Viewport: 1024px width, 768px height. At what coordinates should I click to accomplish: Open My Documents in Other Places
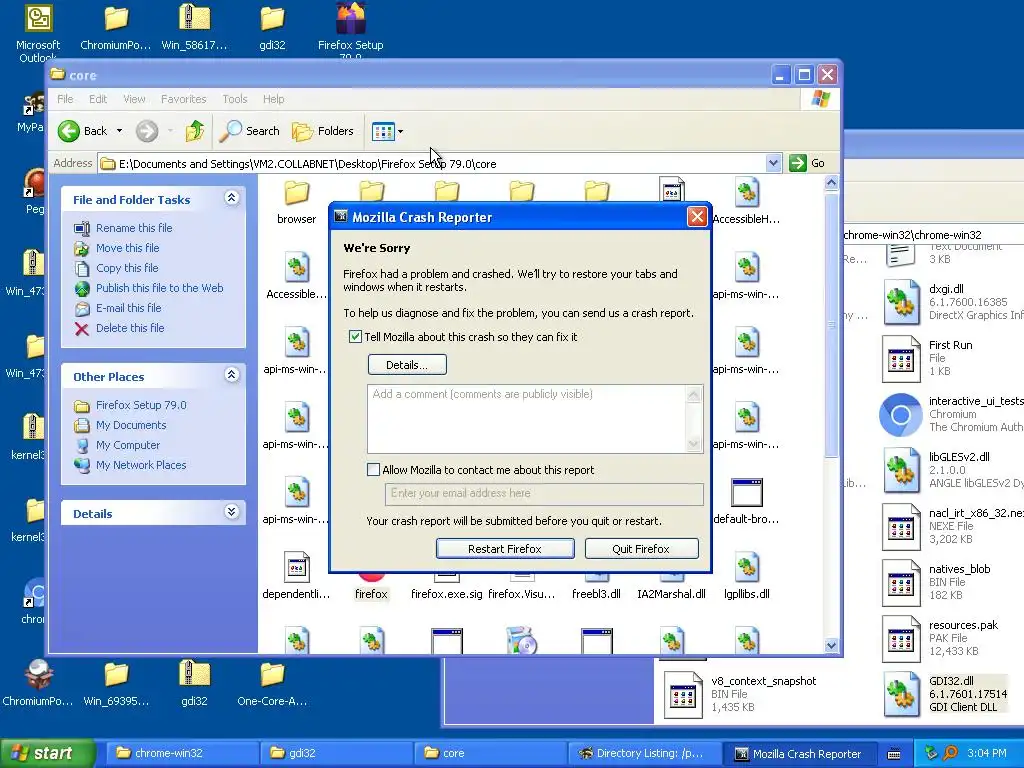(x=131, y=425)
